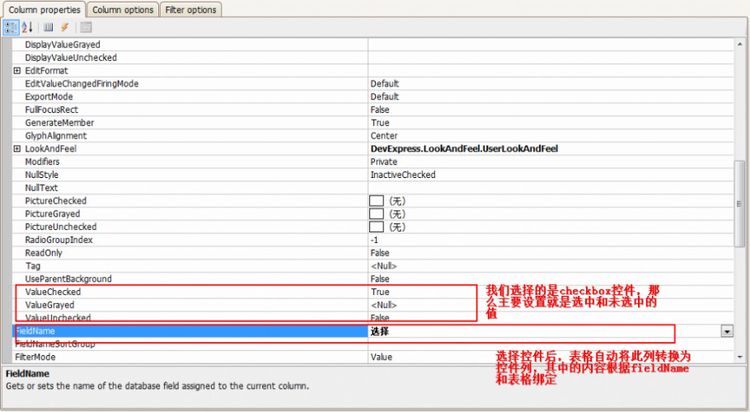Open the FieldName value dropdown arrow

click(727, 331)
